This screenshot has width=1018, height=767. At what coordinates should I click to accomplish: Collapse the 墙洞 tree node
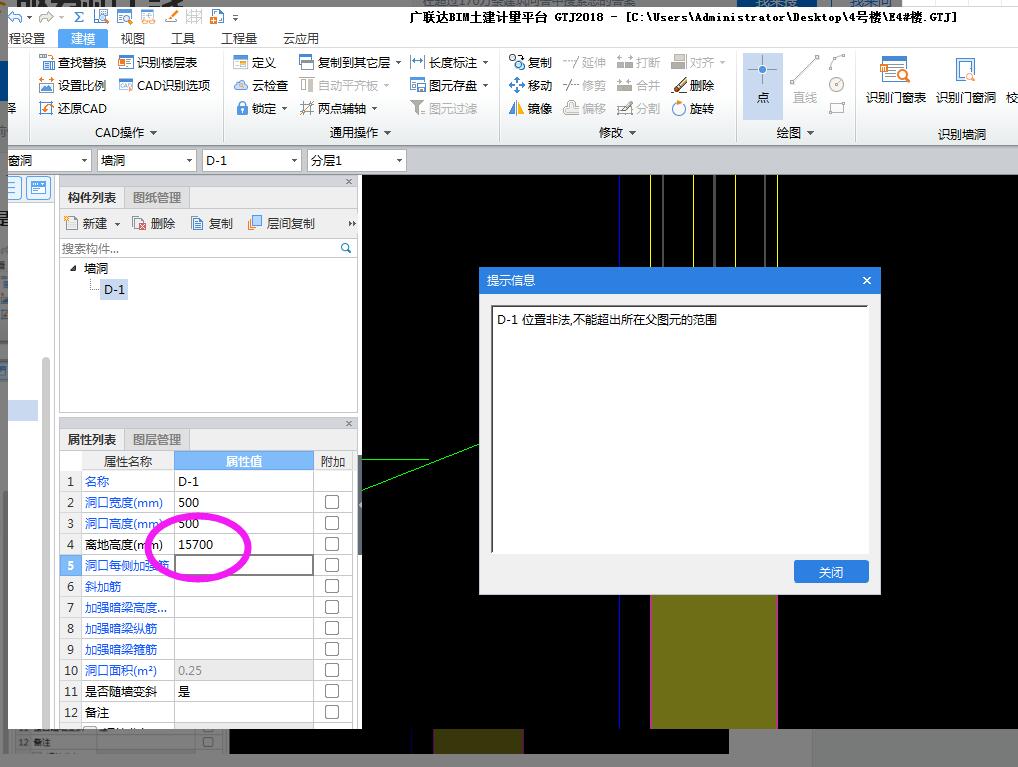tap(73, 268)
